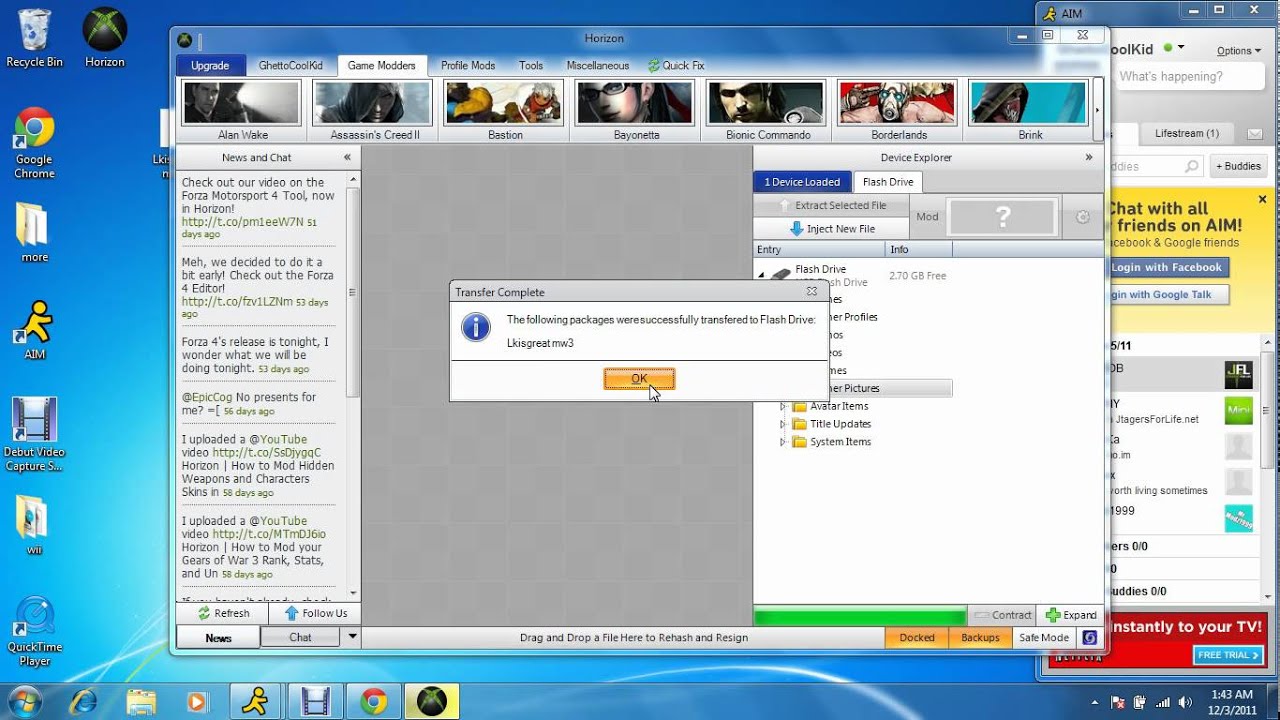Viewport: 1280px width, 720px height.
Task: Open the Upgrade tab in Horizon
Action: point(210,65)
